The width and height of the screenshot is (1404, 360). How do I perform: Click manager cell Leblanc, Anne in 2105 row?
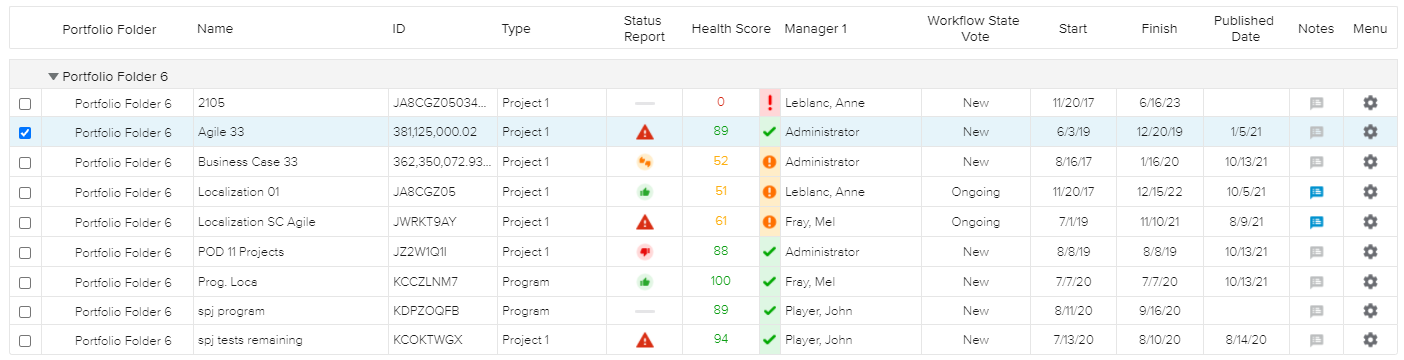(x=825, y=103)
